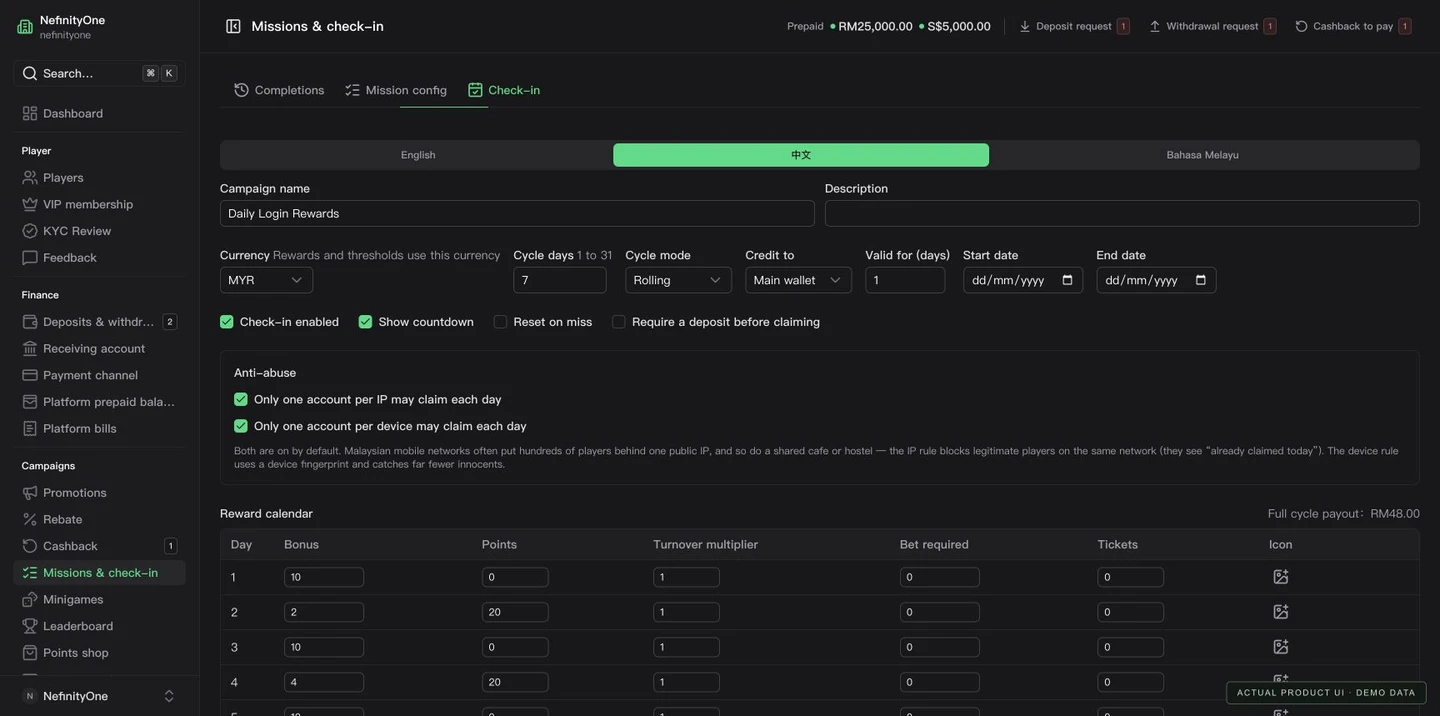Open Minigames page
Viewport: 1440px width, 716px height.
[x=100, y=599]
